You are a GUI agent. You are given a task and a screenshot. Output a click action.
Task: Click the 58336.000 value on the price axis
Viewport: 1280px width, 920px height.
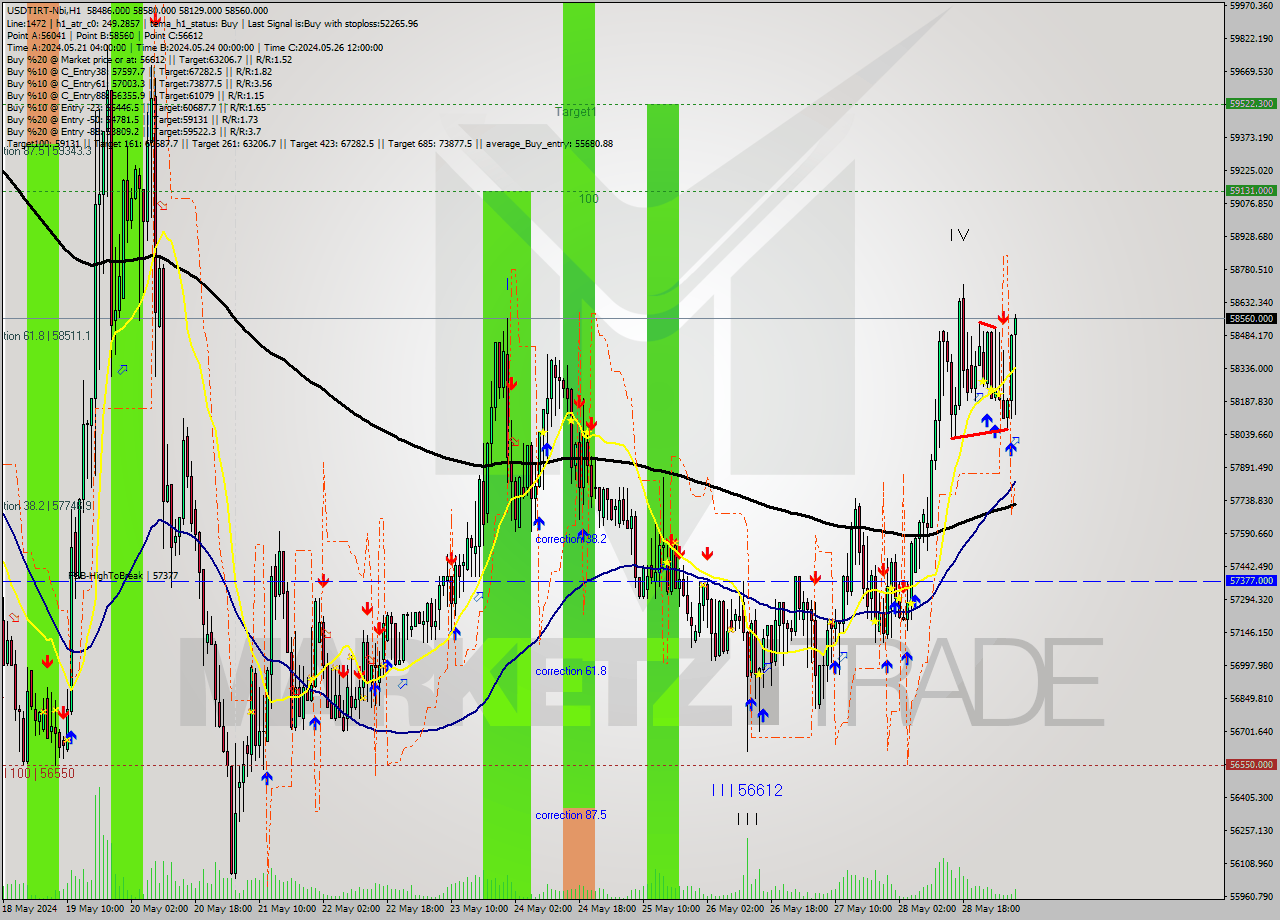pyautogui.click(x=1251, y=368)
